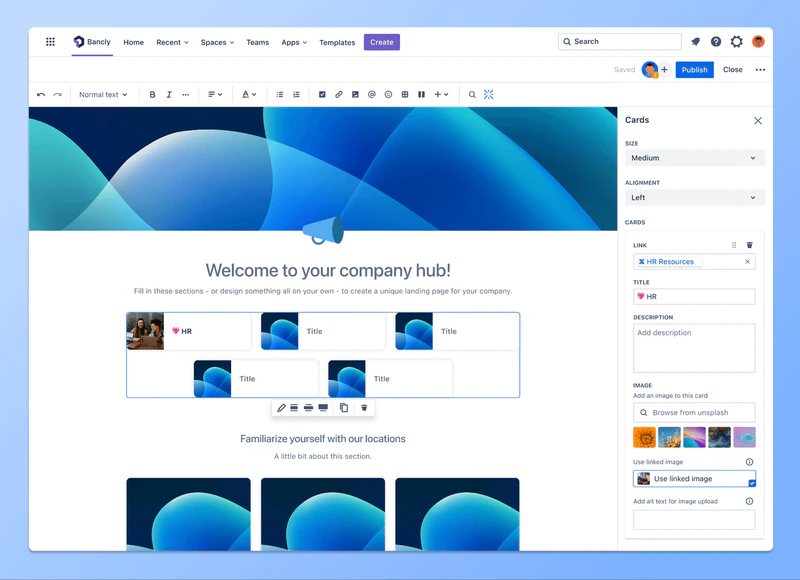Insert an action item checkbox
The image size is (800, 580).
coord(322,94)
